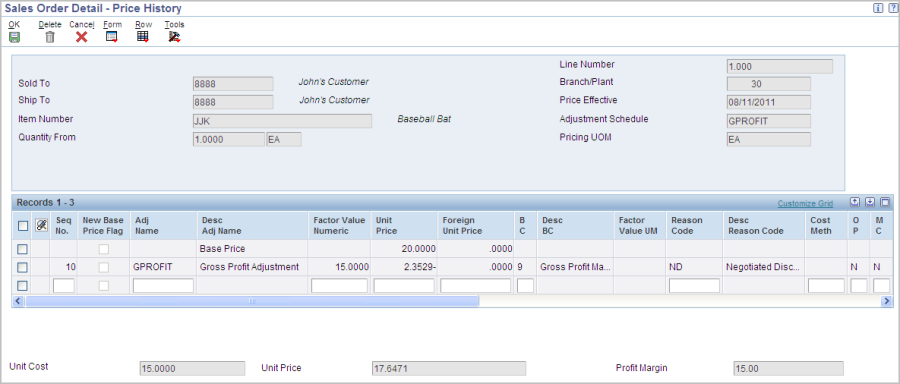The image size is (900, 384).
Task: Click the Cancel red X icon
Action: point(82,37)
